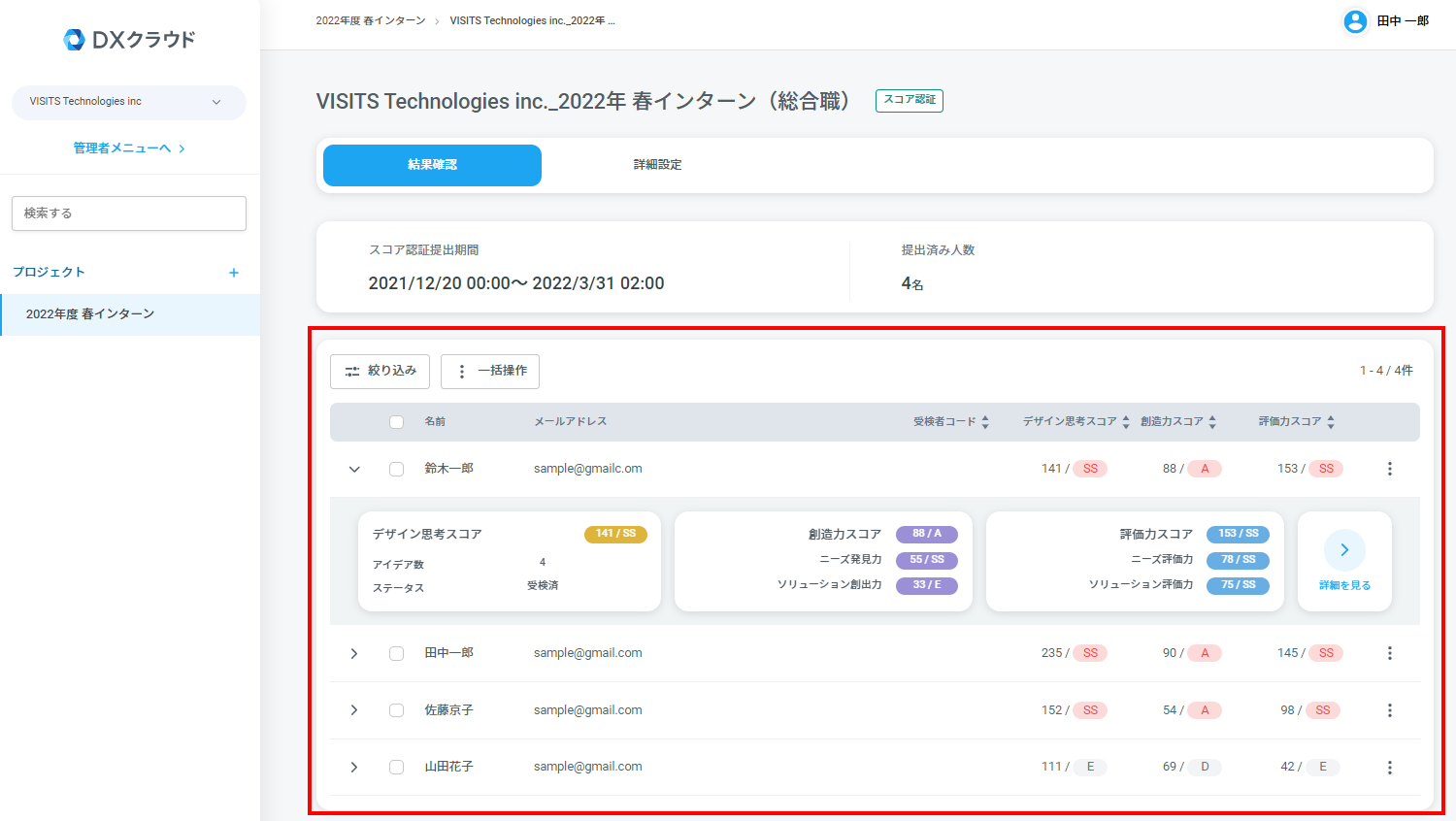The image size is (1456, 821).
Task: Collapse the 鈴木一郎 row details
Action: 354,470
